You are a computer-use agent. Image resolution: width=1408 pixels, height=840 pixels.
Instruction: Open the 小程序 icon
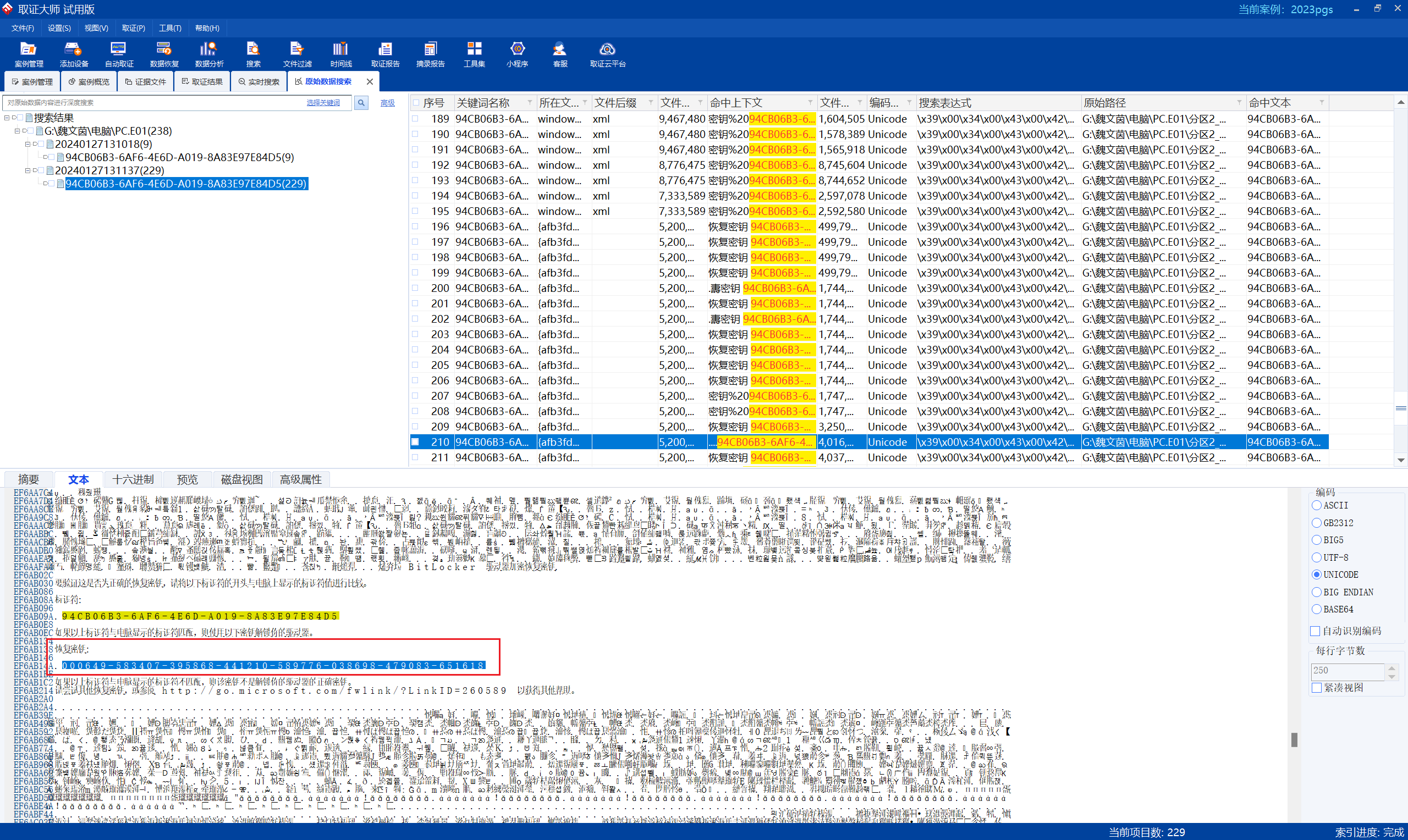click(517, 54)
